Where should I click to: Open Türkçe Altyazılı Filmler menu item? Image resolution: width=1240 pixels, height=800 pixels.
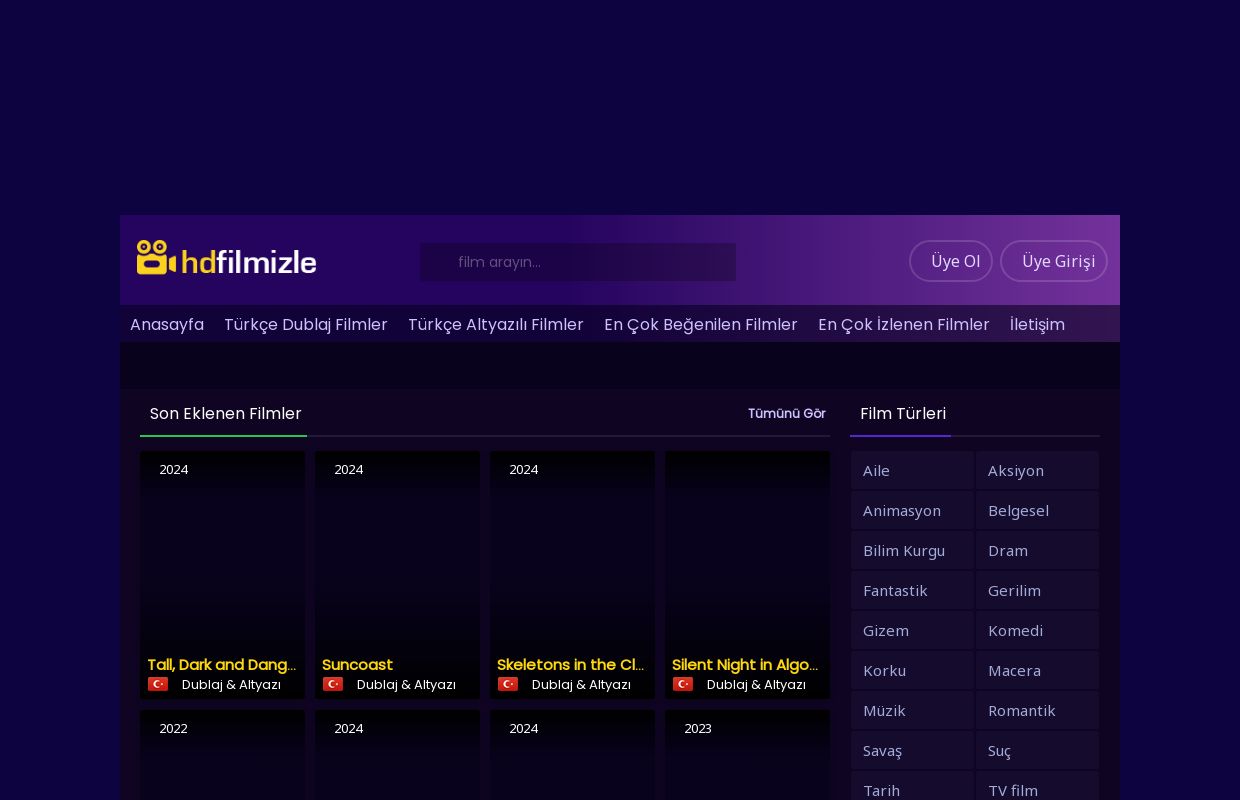[496, 324]
